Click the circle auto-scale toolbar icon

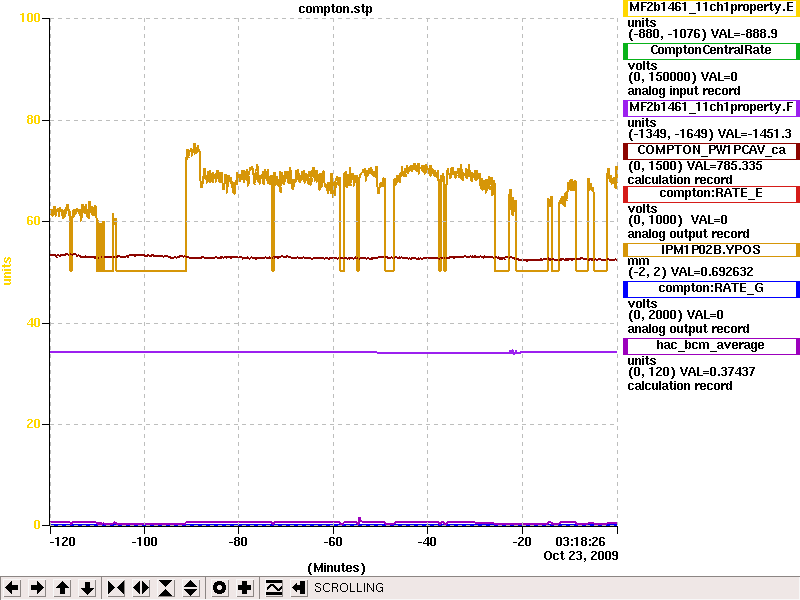219,588
